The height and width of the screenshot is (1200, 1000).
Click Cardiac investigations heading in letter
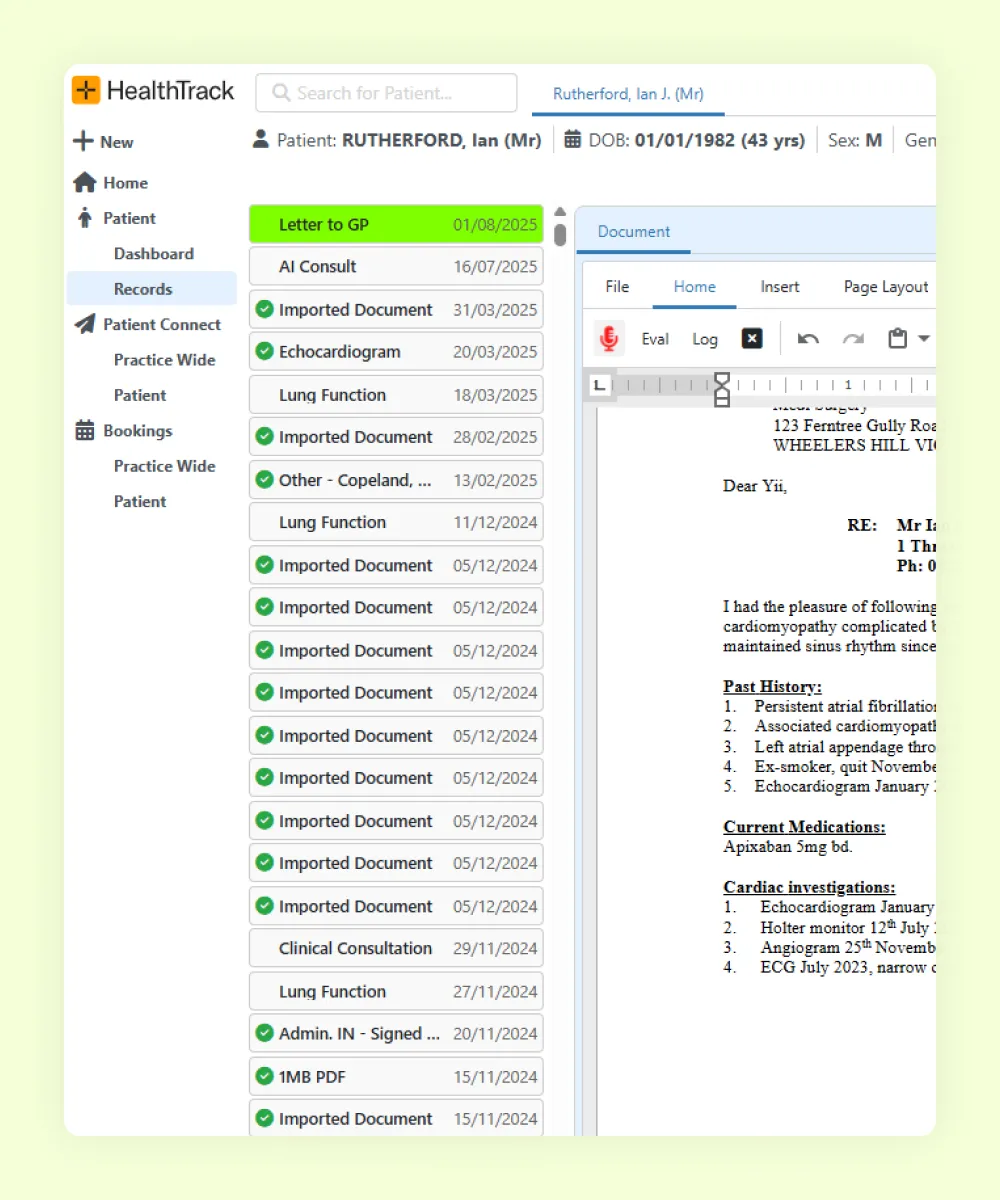pyautogui.click(x=809, y=887)
